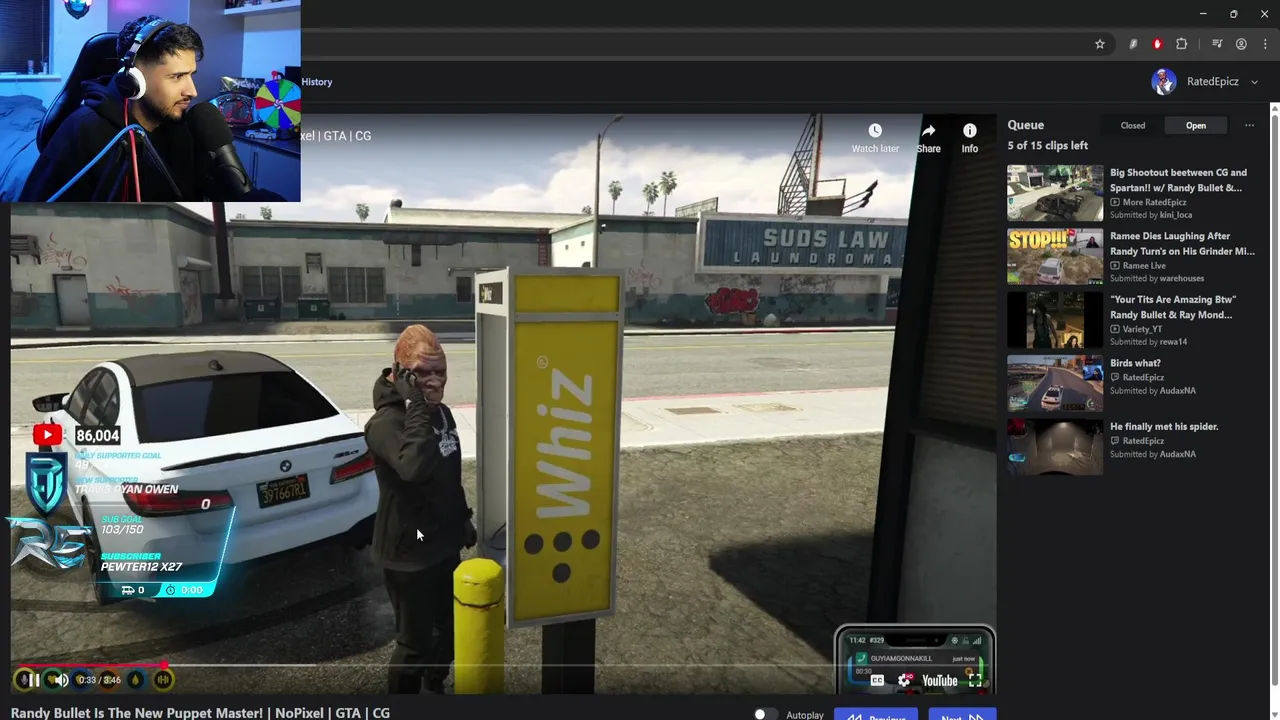Open 'Big Shootout beetween CG and Spartan' clip title
This screenshot has height=720, width=1280.
1178,180
